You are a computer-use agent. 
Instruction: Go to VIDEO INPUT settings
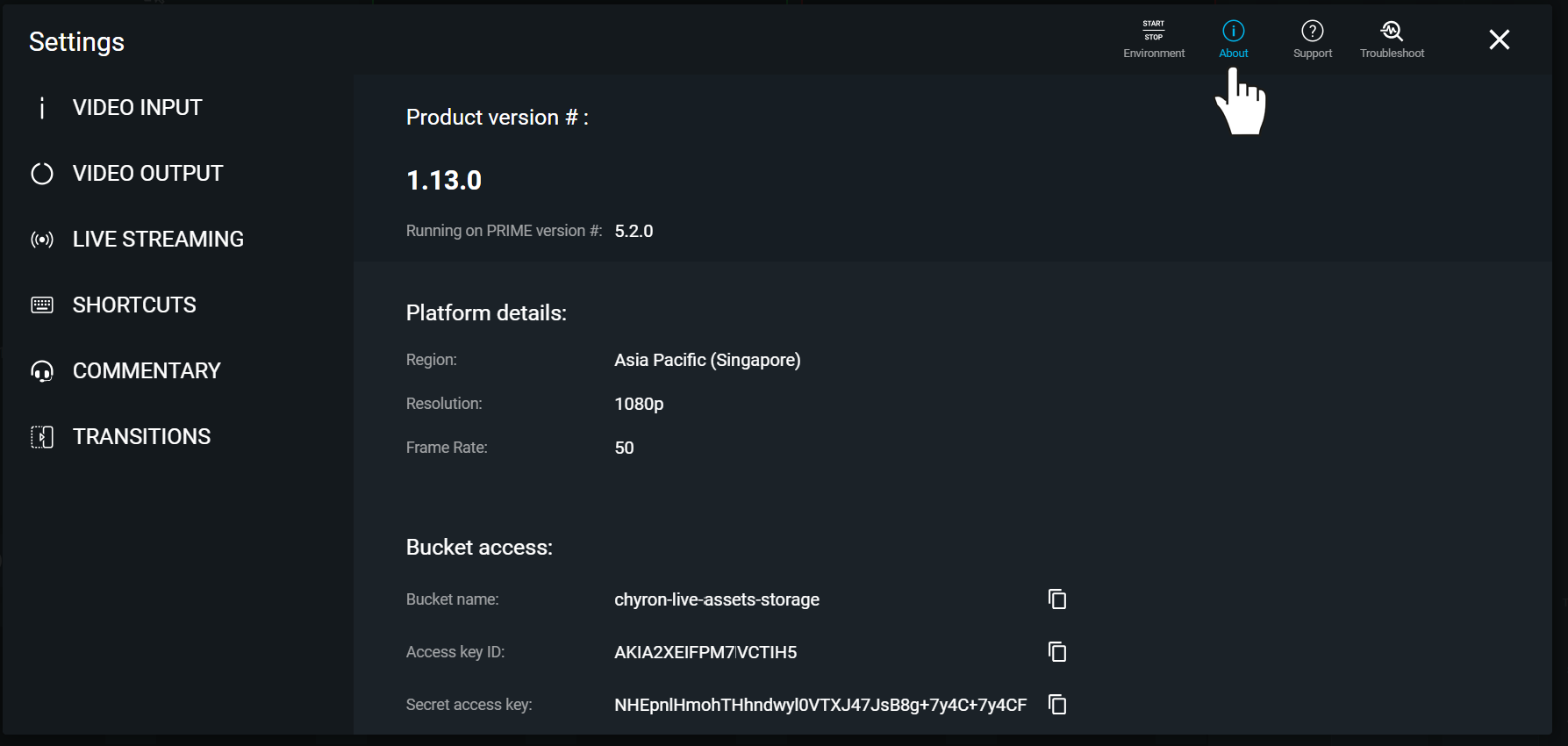[x=137, y=108]
